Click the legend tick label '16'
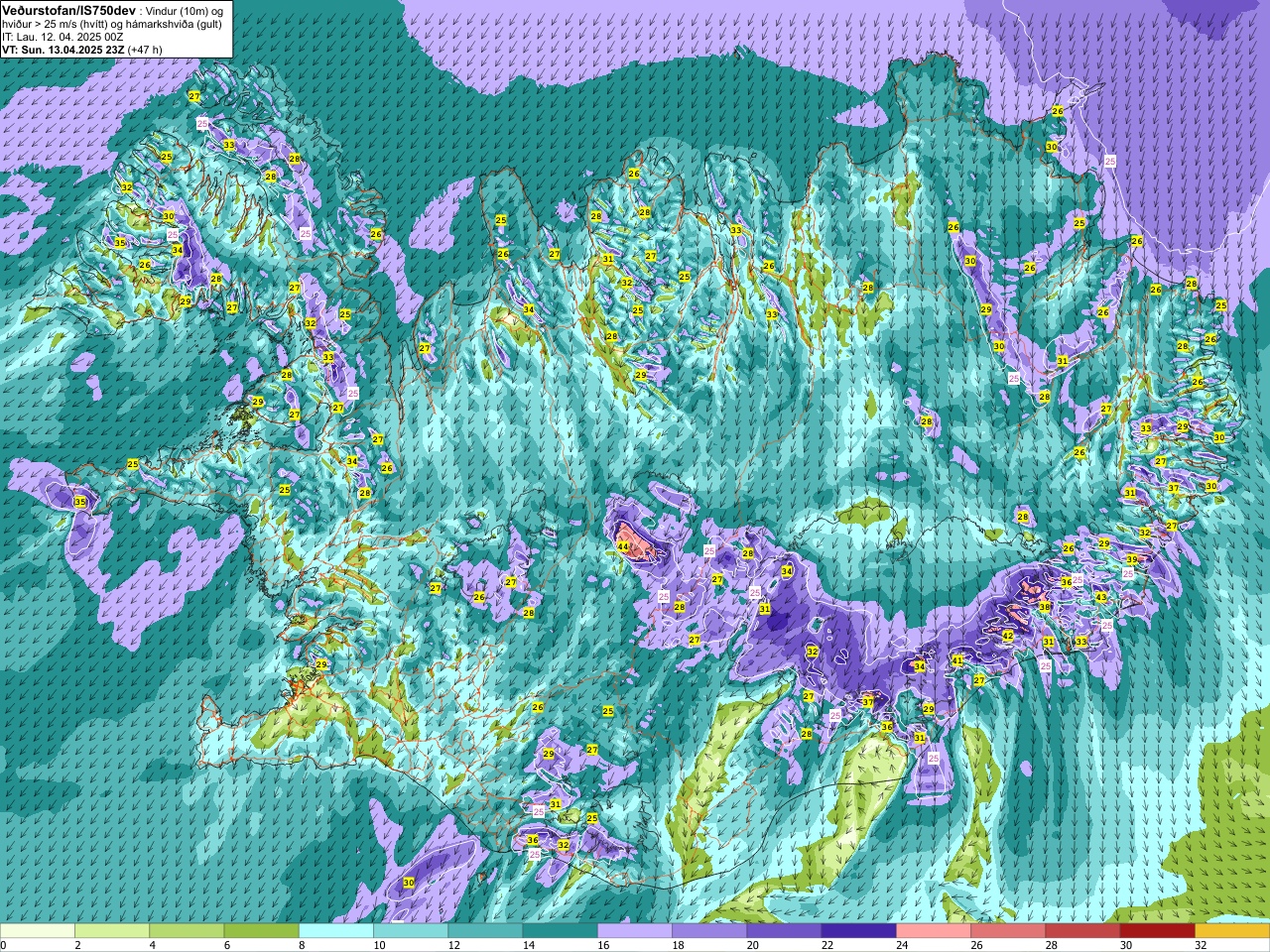This screenshot has width=1270, height=952. coord(604,946)
